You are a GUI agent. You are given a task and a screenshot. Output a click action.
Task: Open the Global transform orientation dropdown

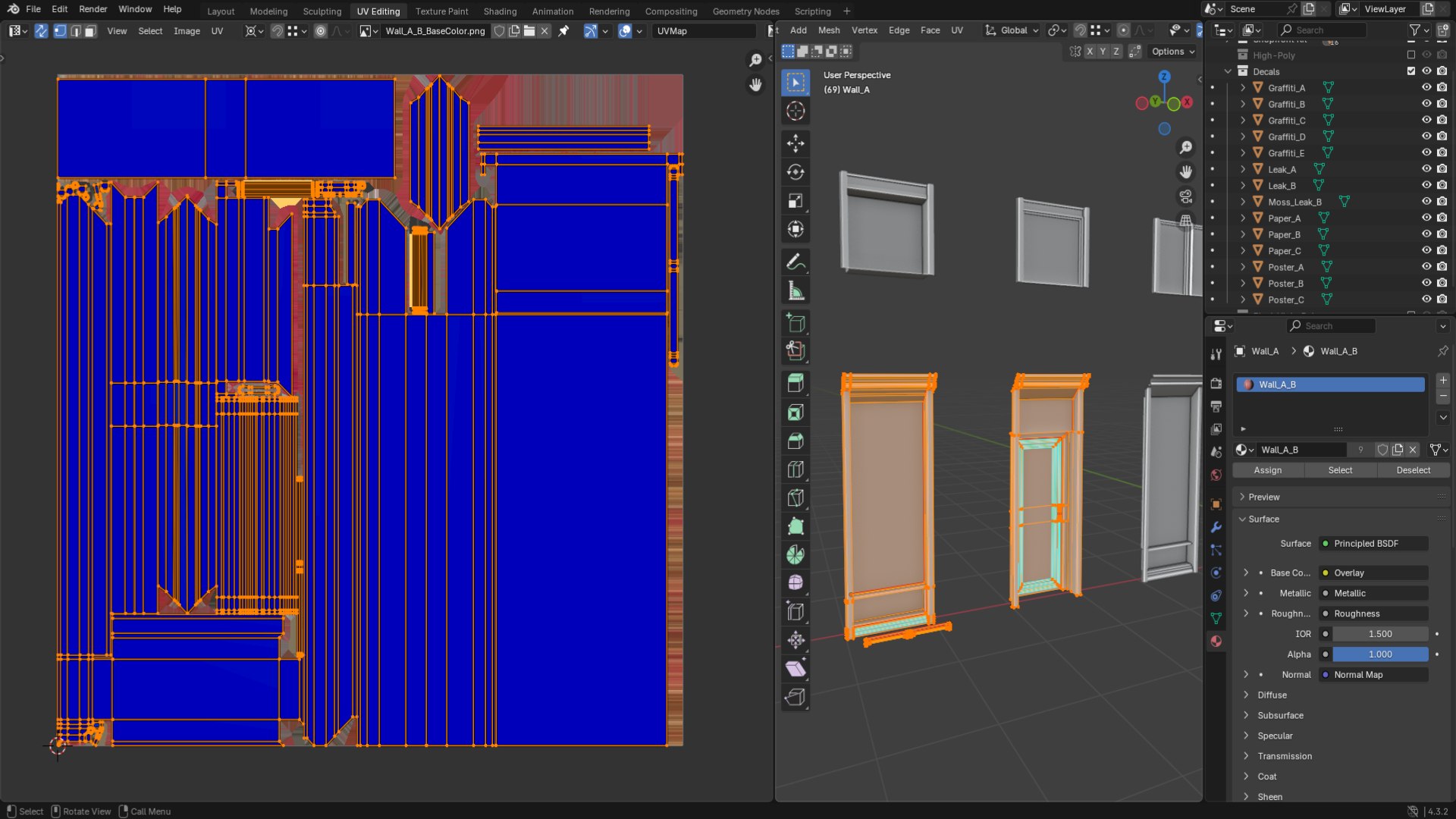tap(1012, 30)
